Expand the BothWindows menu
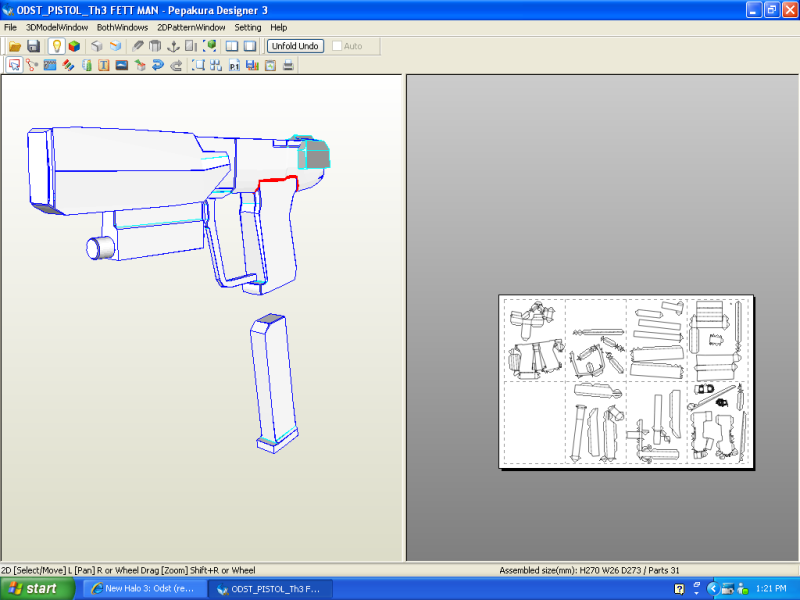The image size is (800, 600). pos(123,27)
